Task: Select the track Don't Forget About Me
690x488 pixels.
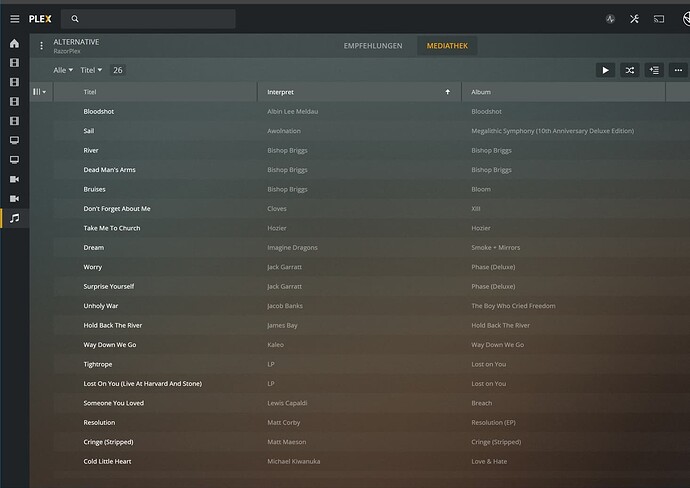Action: (117, 209)
